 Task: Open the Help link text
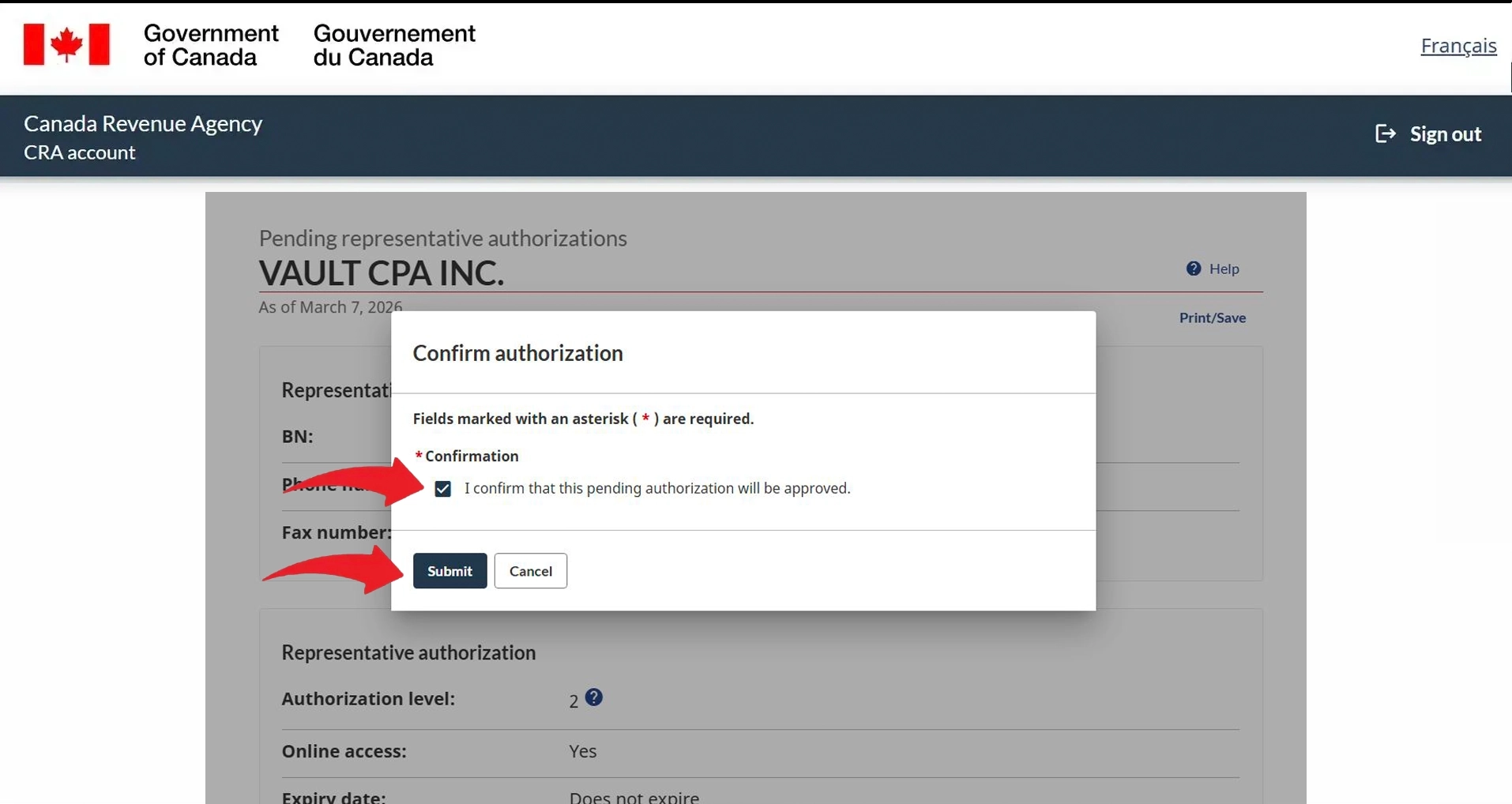[x=1224, y=269]
